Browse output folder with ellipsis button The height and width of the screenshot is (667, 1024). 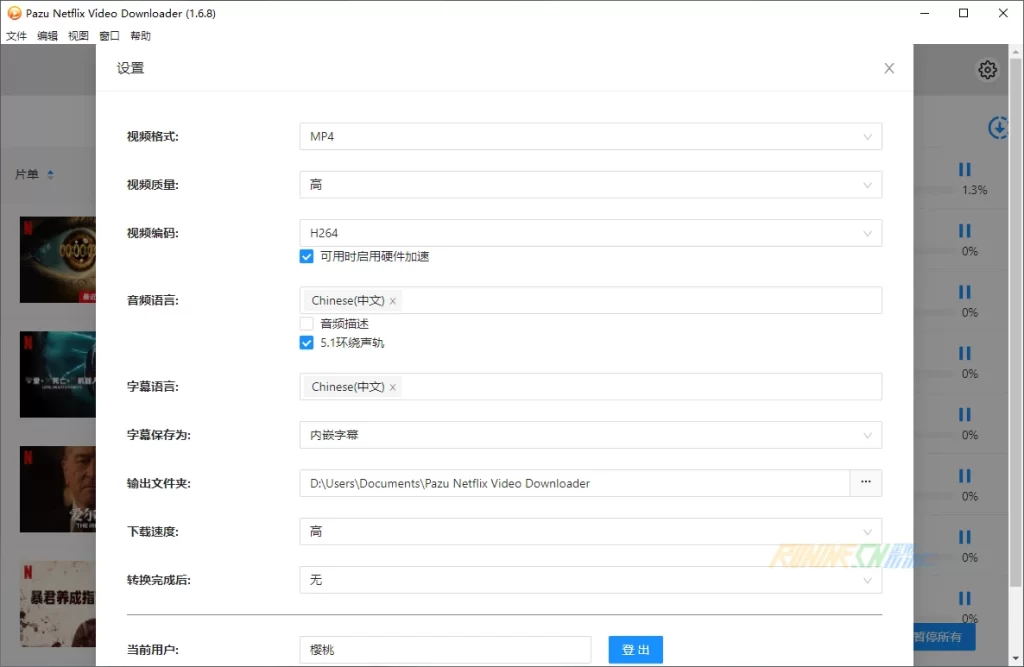865,483
